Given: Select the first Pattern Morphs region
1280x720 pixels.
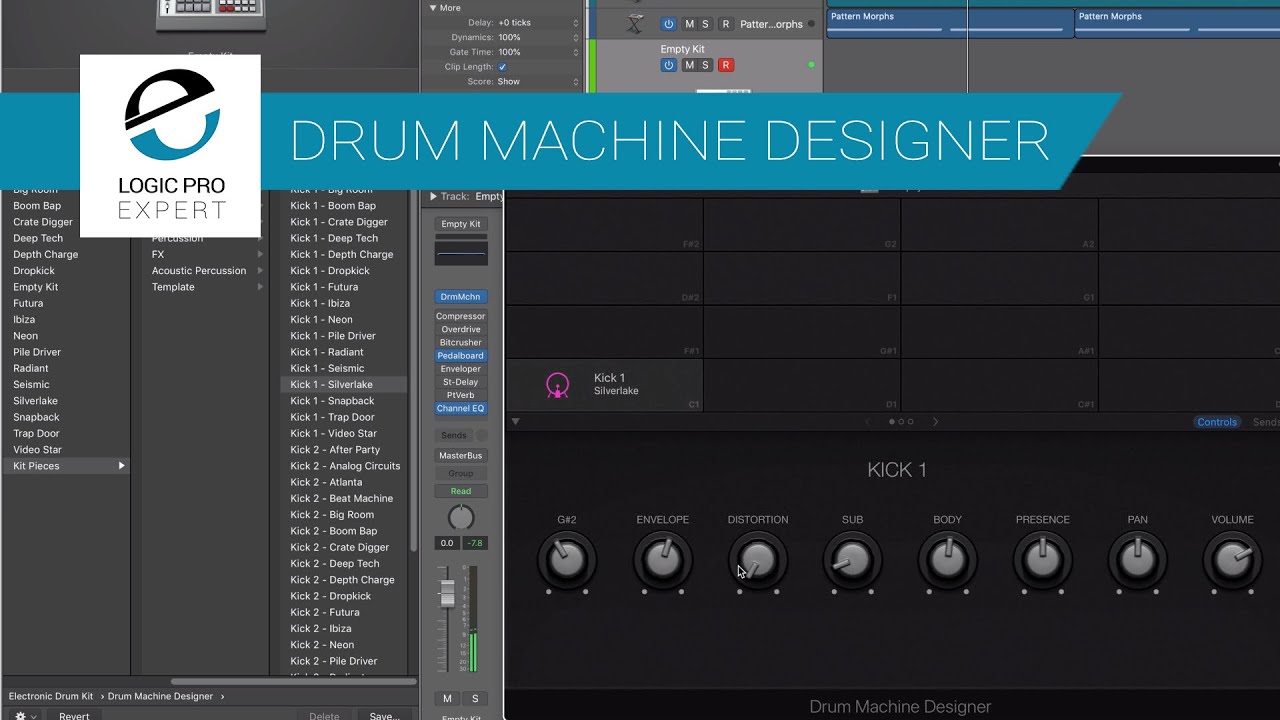Looking at the screenshot, I should pos(949,23).
